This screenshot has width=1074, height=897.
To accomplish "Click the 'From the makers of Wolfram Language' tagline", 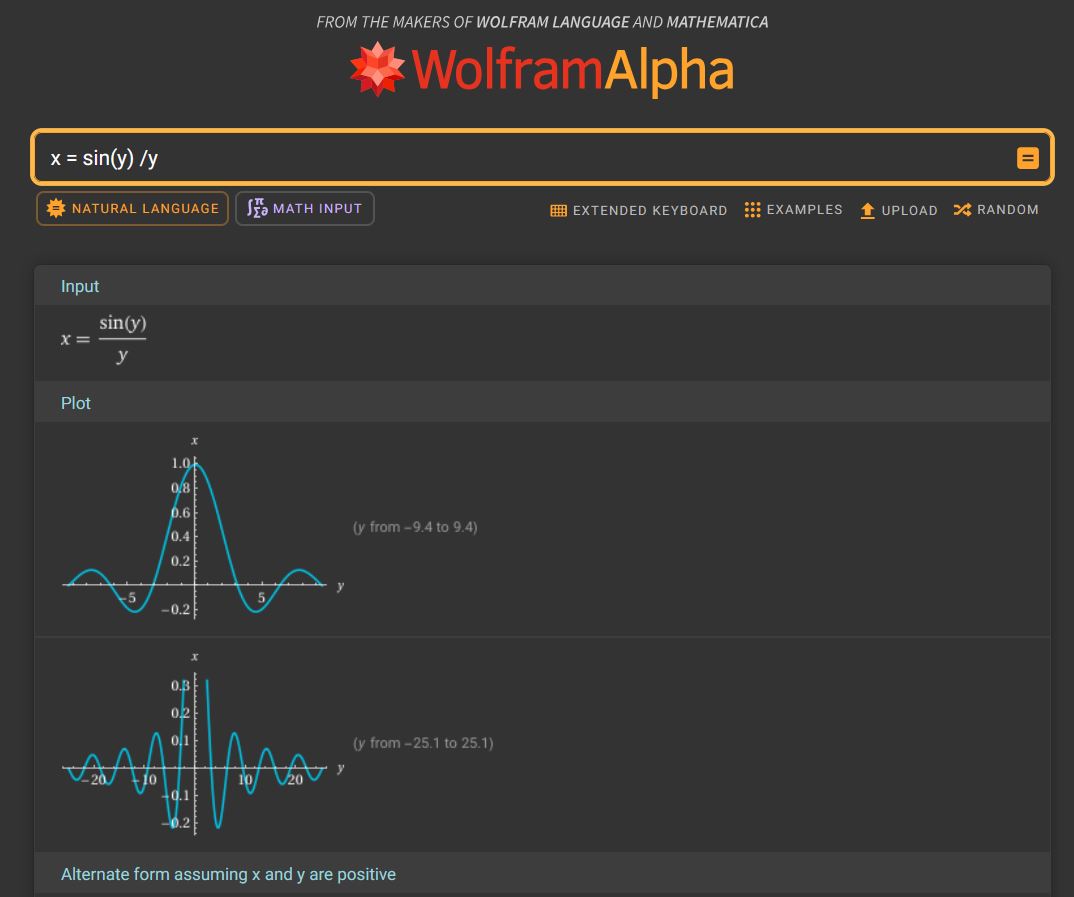I will [x=542, y=22].
